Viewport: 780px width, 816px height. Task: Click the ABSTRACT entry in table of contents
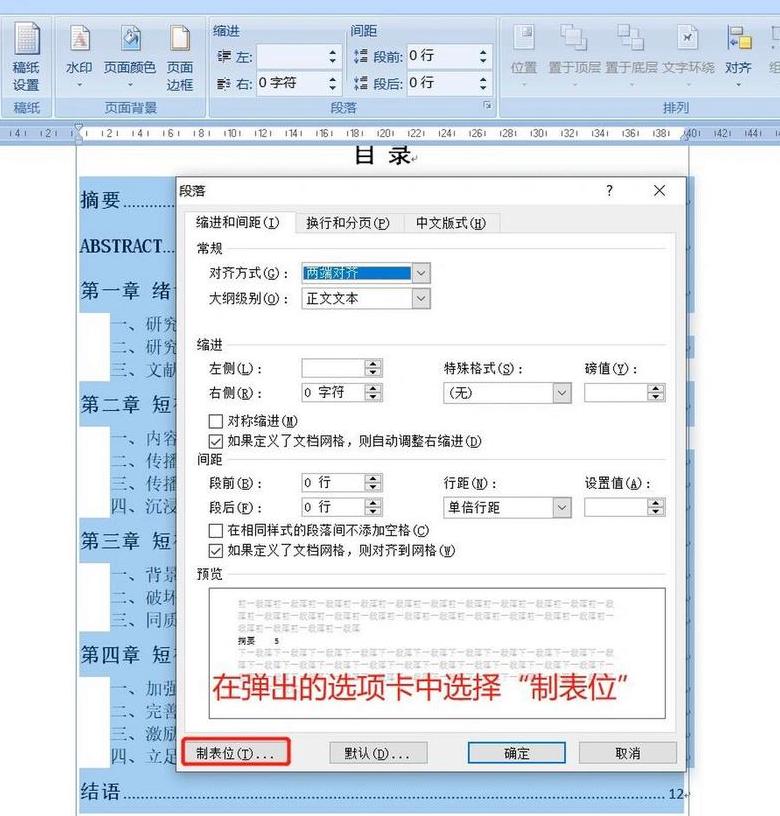122,246
